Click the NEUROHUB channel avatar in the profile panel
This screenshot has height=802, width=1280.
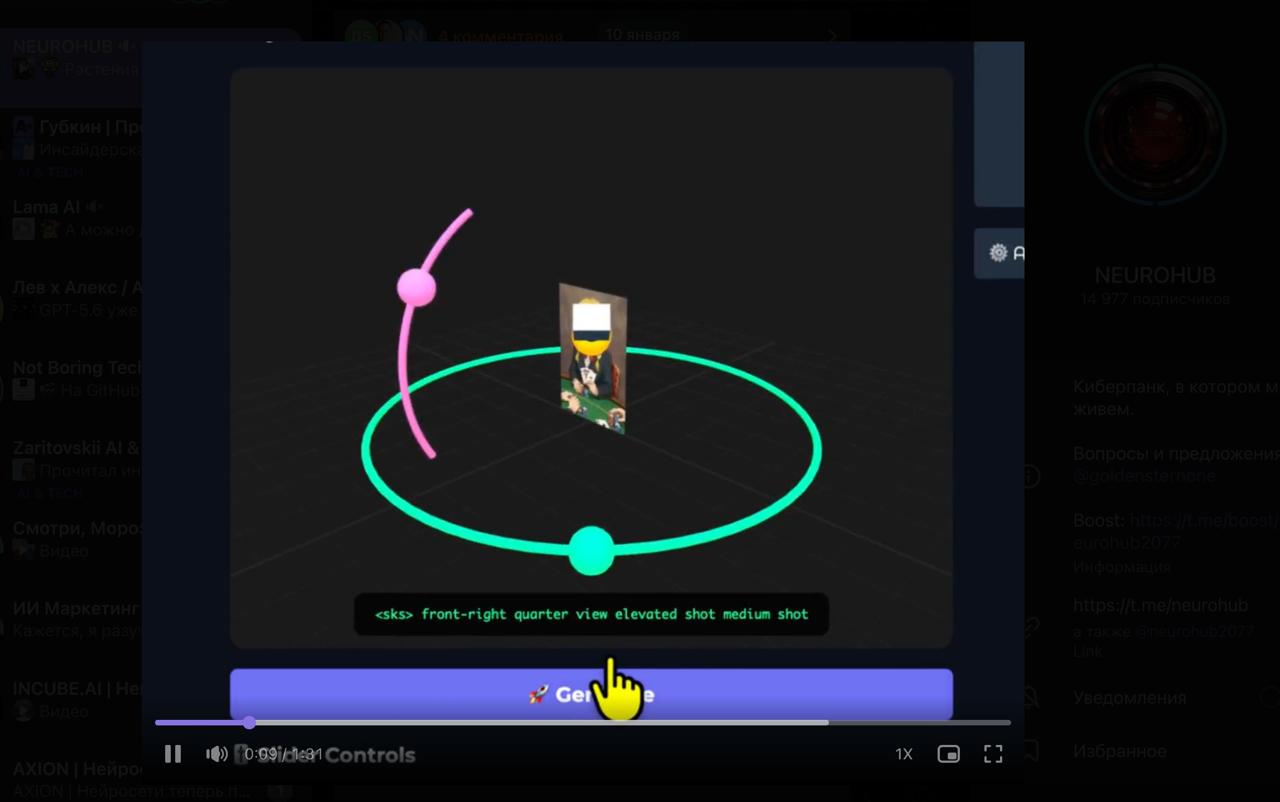click(x=1155, y=135)
